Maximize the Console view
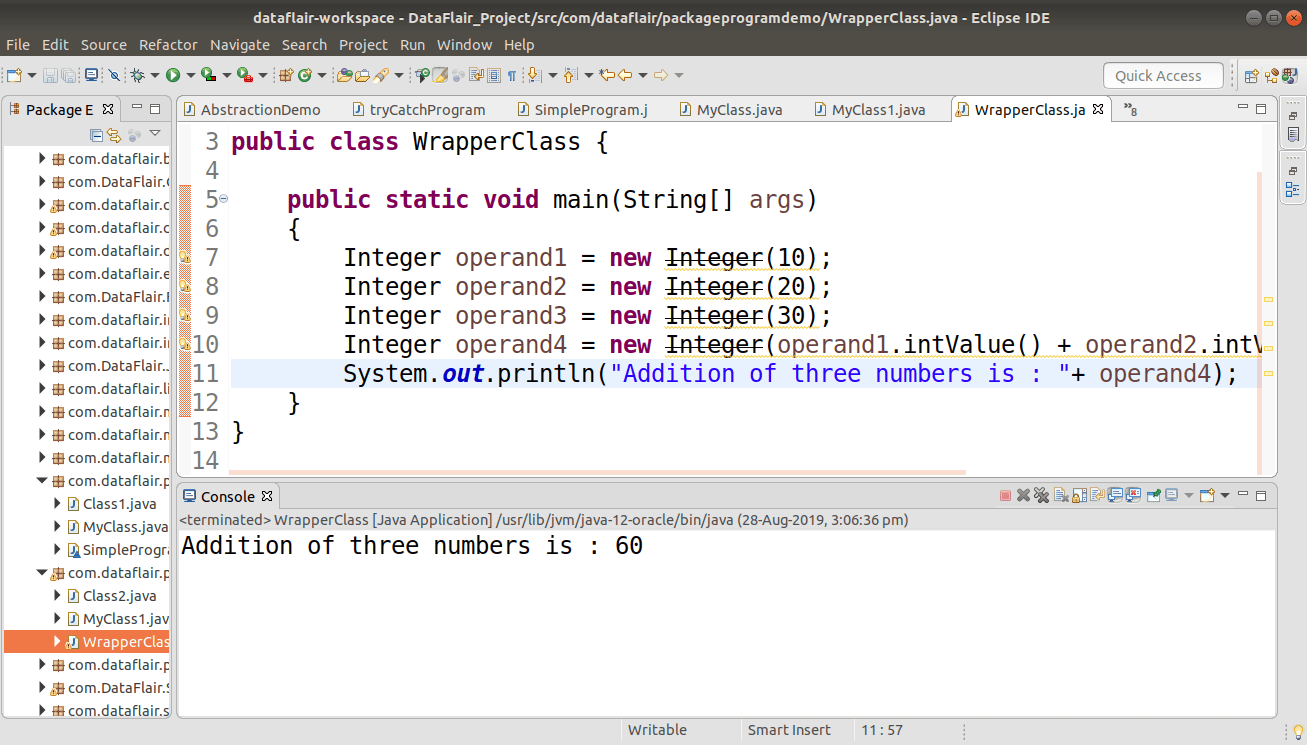 coord(1260,494)
